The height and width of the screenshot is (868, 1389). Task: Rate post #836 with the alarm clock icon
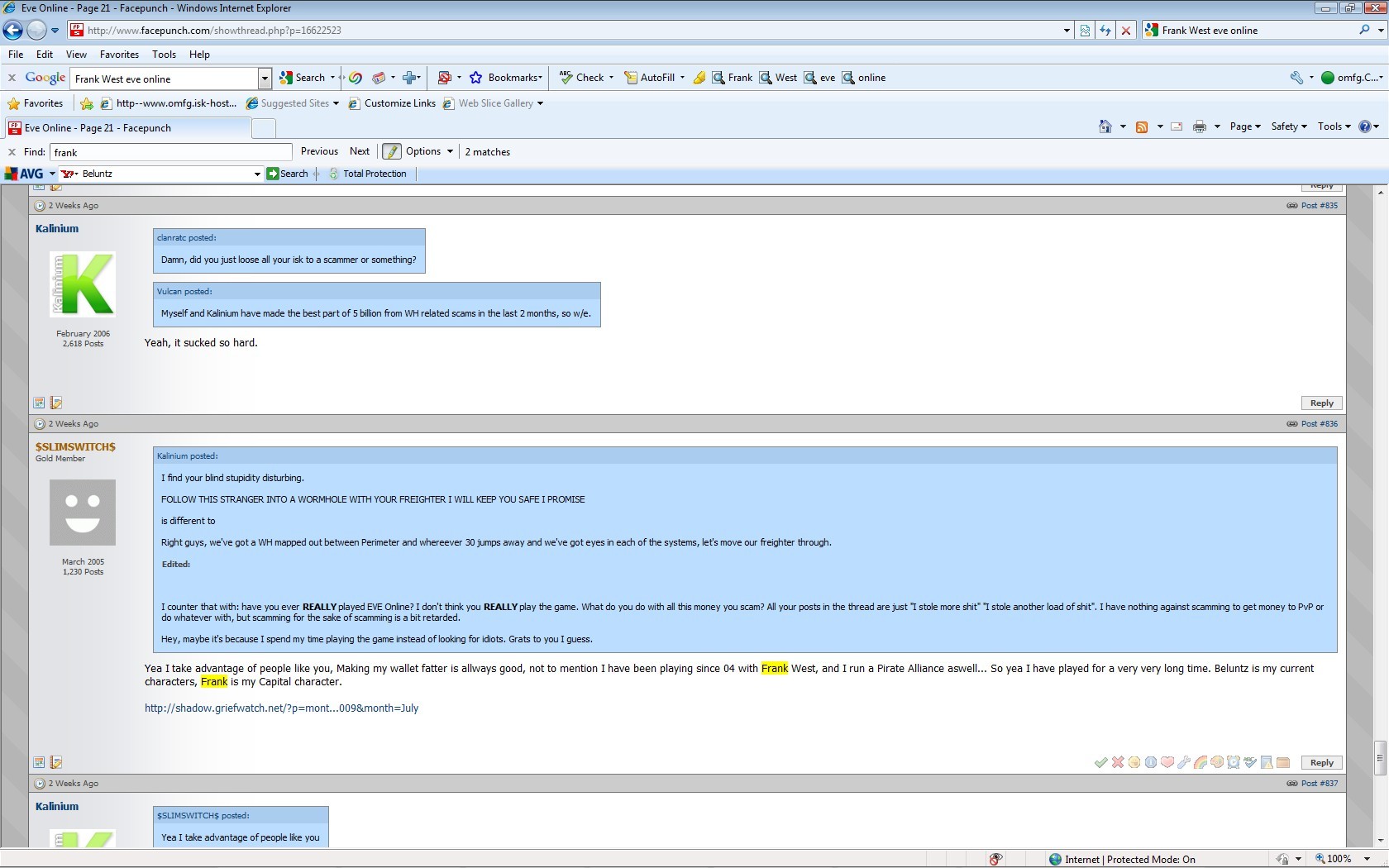click(1234, 762)
